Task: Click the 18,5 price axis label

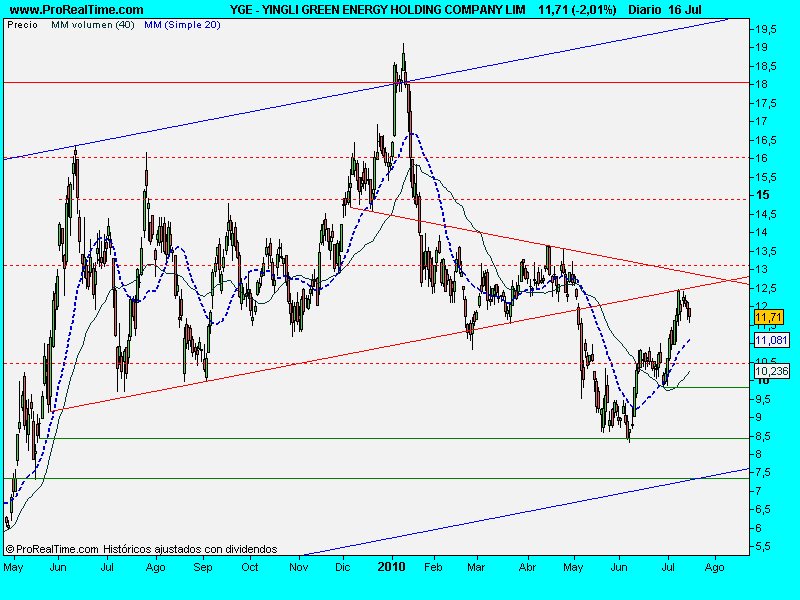Action: coord(766,66)
